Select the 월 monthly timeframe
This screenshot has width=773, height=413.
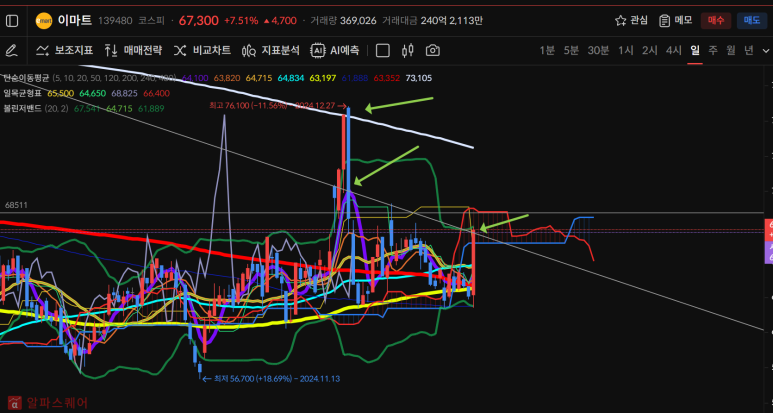[731, 50]
